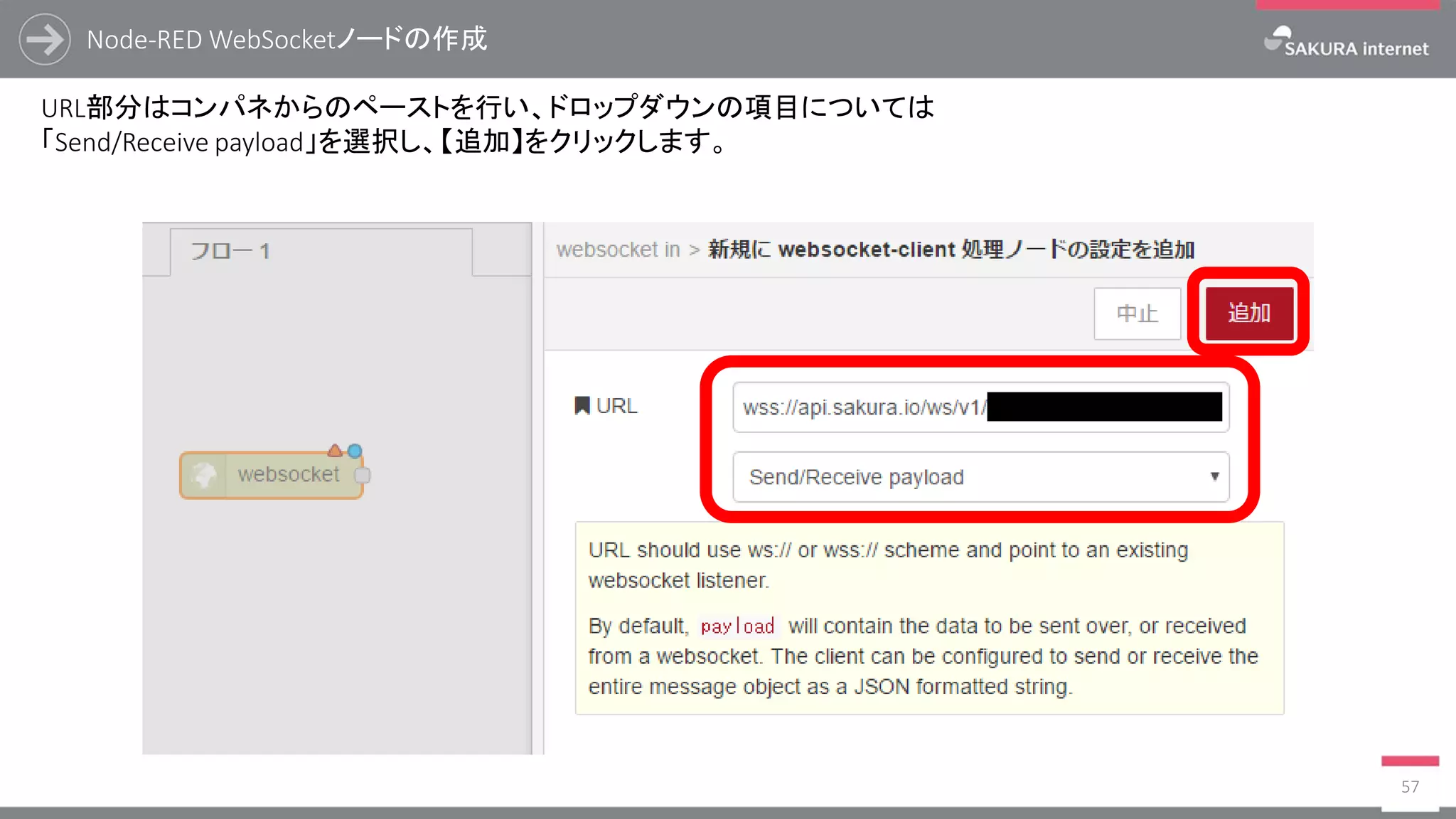The image size is (1456, 819).
Task: Click the slide page number 57
Action: (x=1410, y=787)
